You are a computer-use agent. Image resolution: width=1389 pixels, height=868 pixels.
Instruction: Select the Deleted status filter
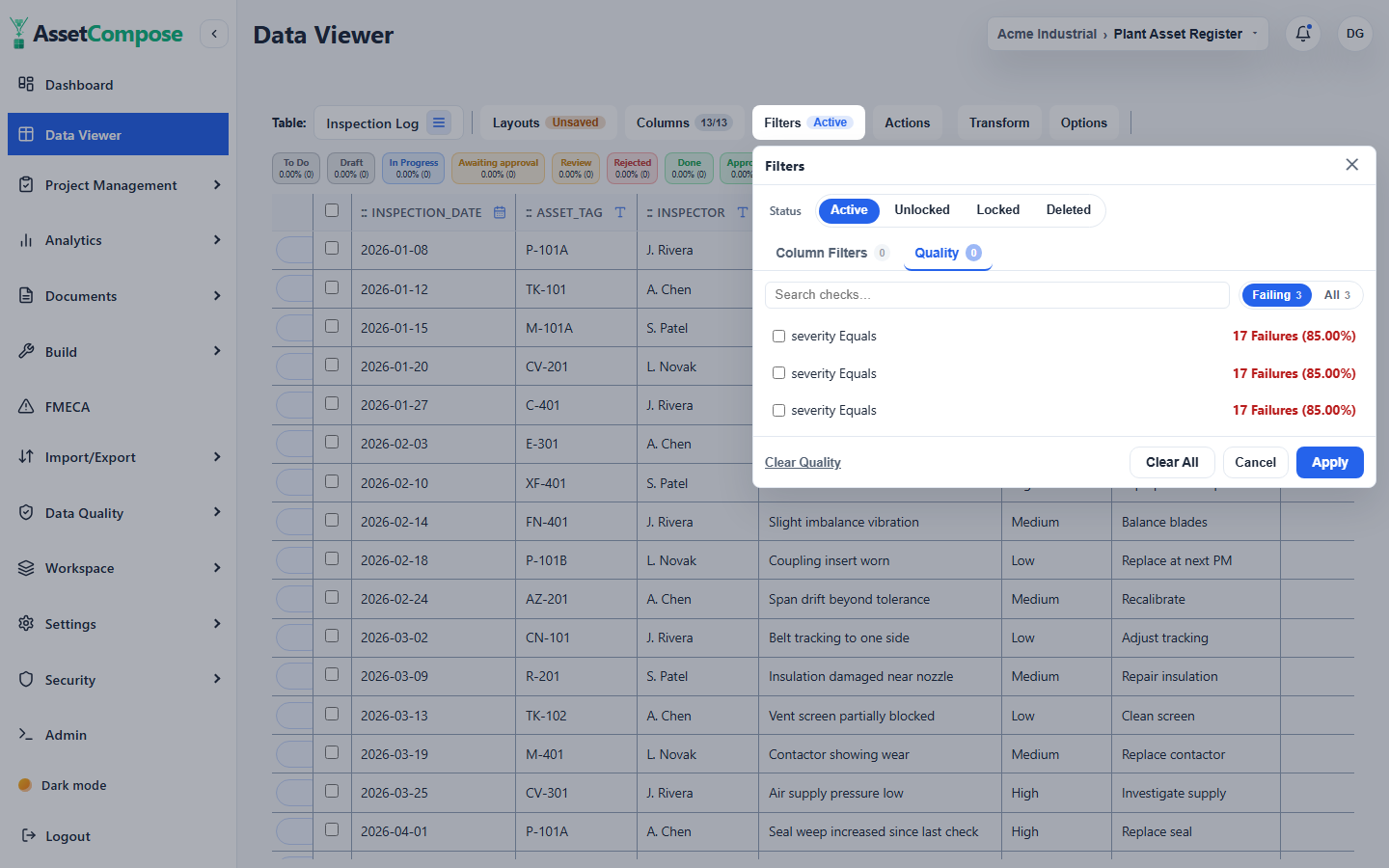(1069, 209)
